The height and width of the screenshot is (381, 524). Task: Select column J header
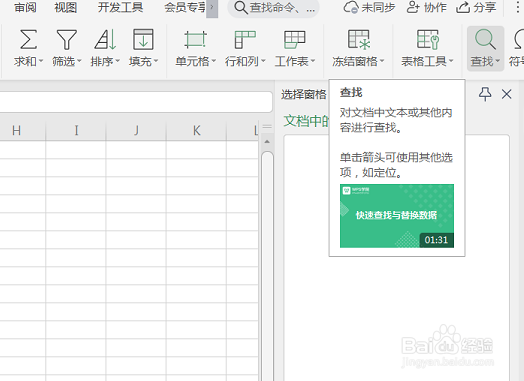click(x=136, y=130)
